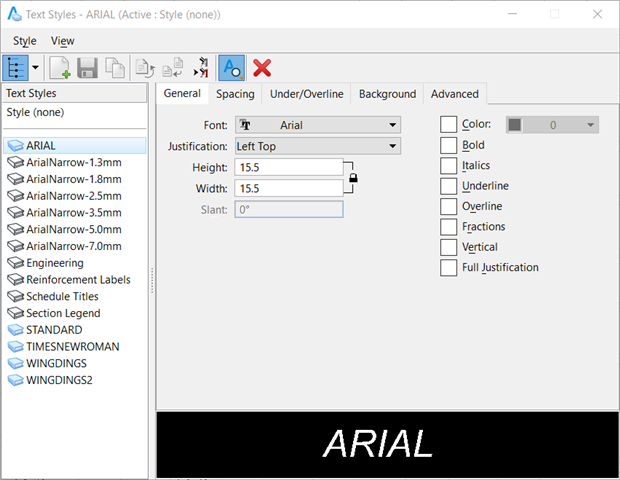Select ArialNarrow-5.0mm style
The image size is (620, 480).
(74, 229)
